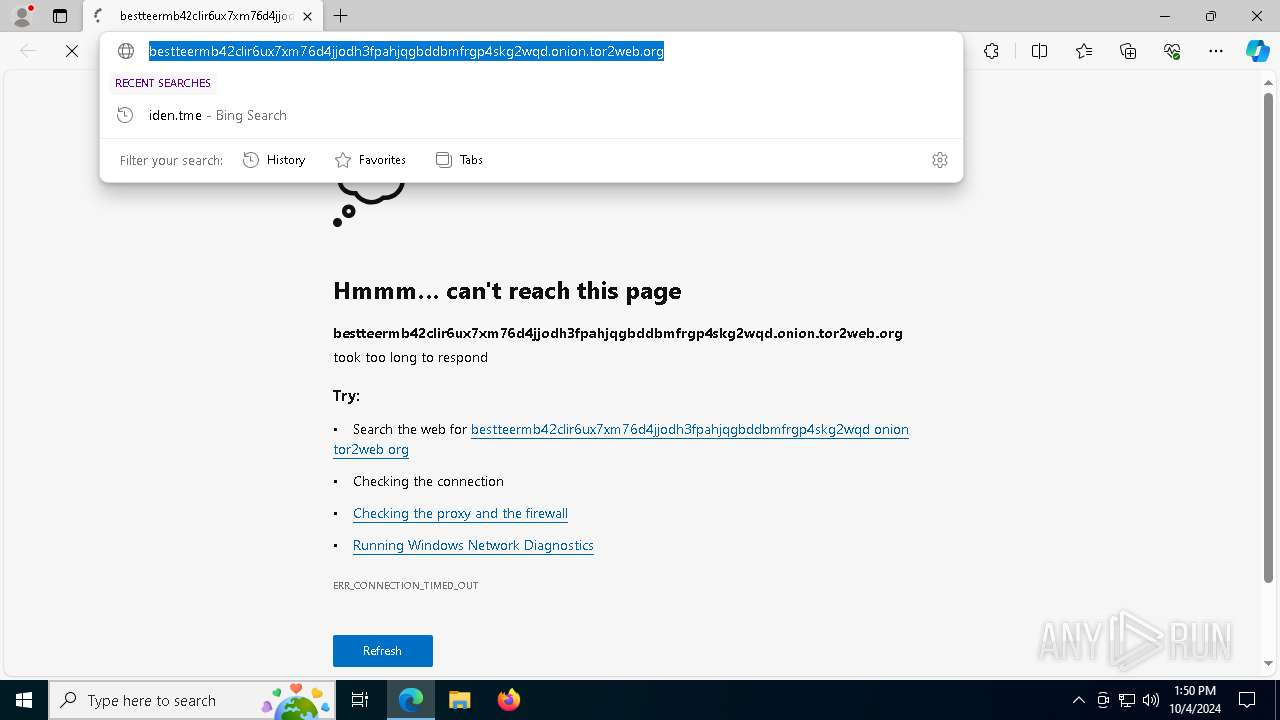
Task: Open the network tray icon
Action: [x=1127, y=700]
